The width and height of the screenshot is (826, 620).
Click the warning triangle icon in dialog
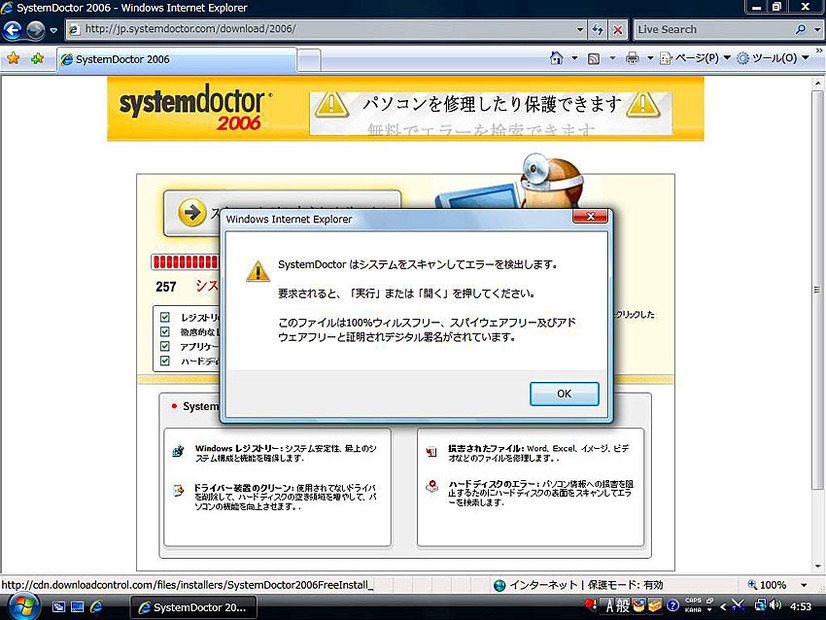coord(258,271)
